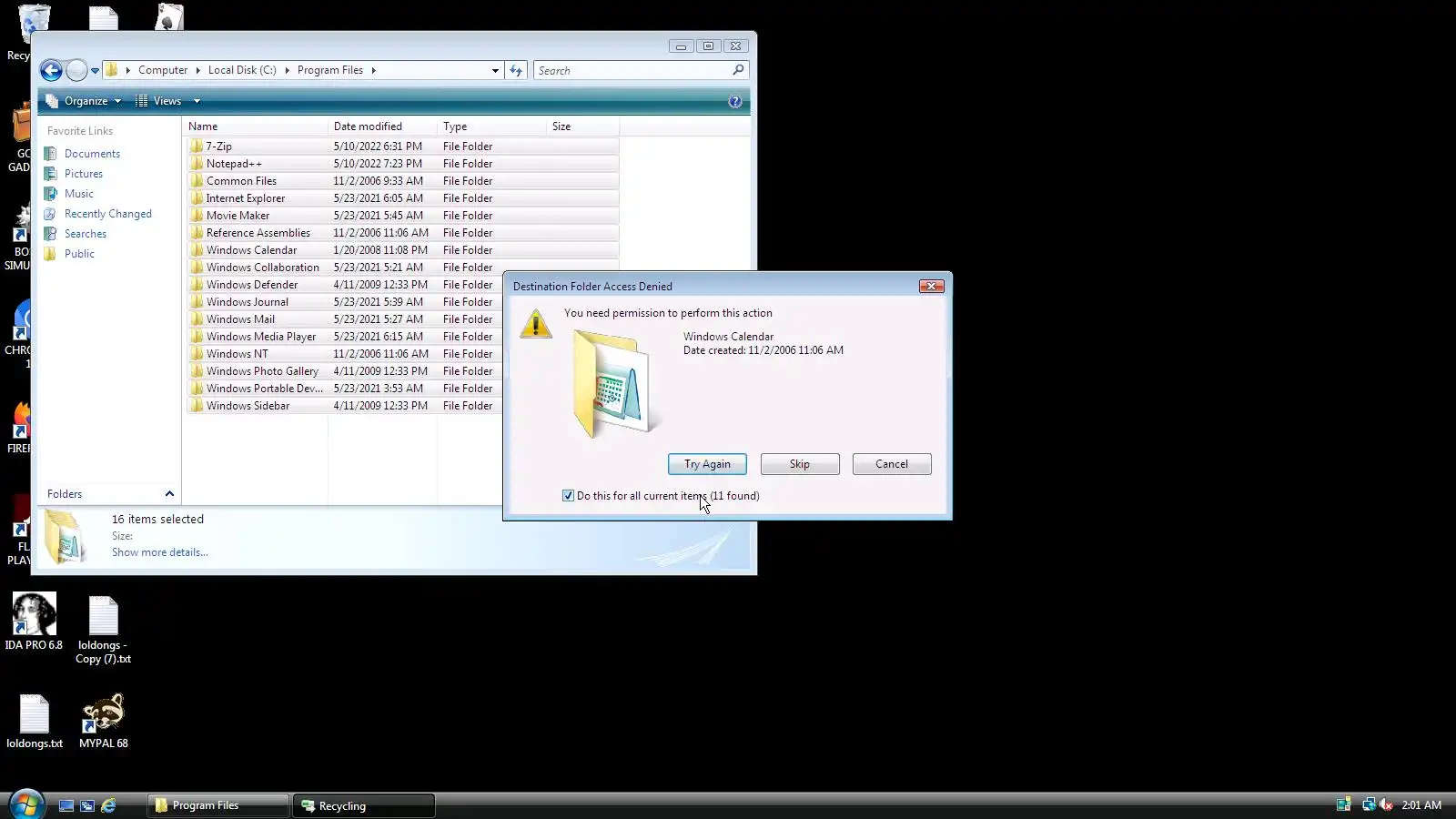The image size is (1456, 819).
Task: Open Public in Favorite Links
Action: [79, 254]
